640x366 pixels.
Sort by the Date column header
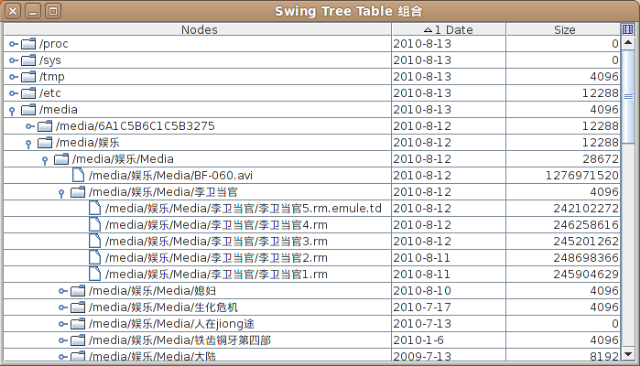(449, 29)
